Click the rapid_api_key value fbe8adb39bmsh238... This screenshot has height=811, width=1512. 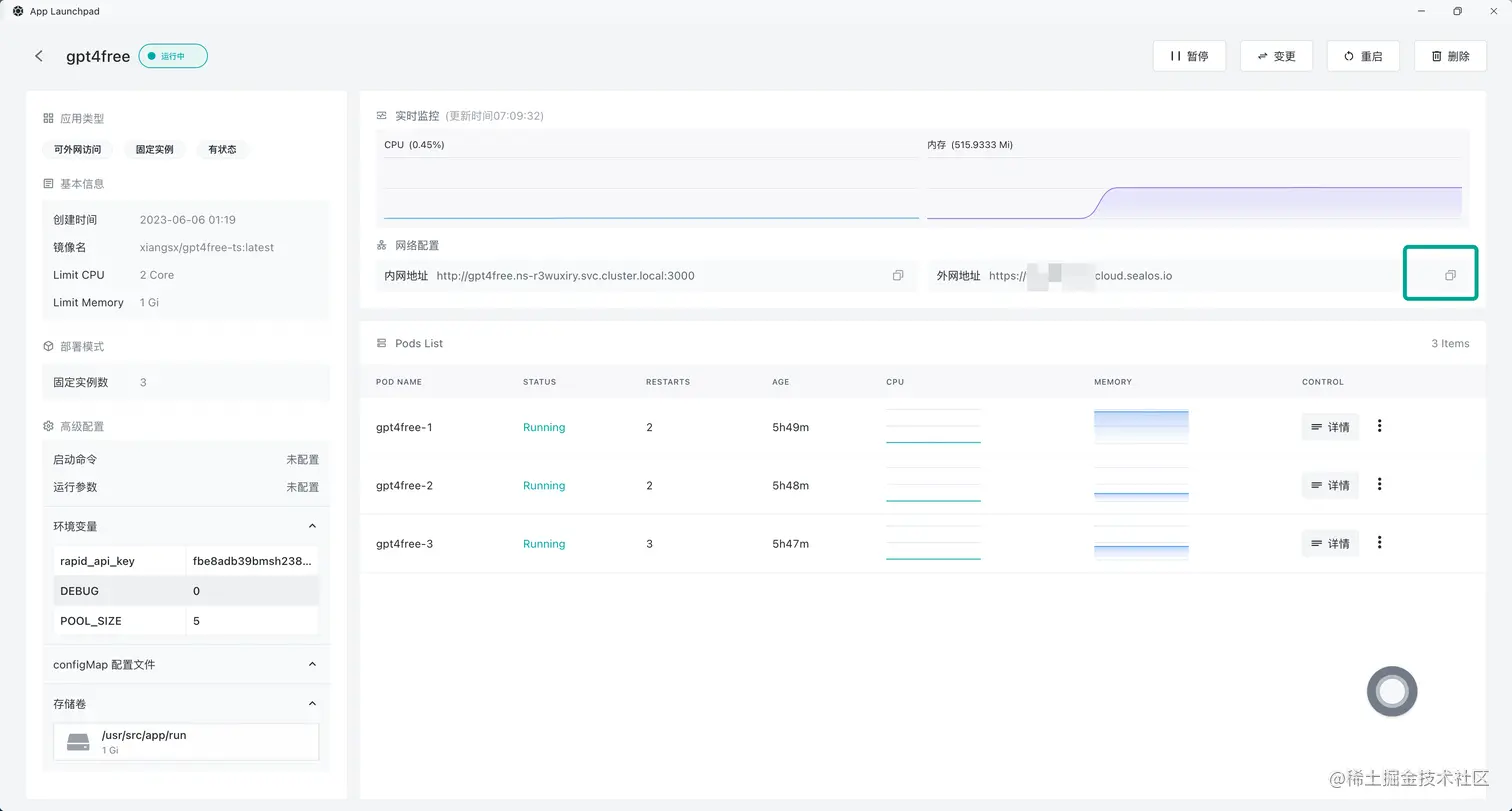coord(254,561)
